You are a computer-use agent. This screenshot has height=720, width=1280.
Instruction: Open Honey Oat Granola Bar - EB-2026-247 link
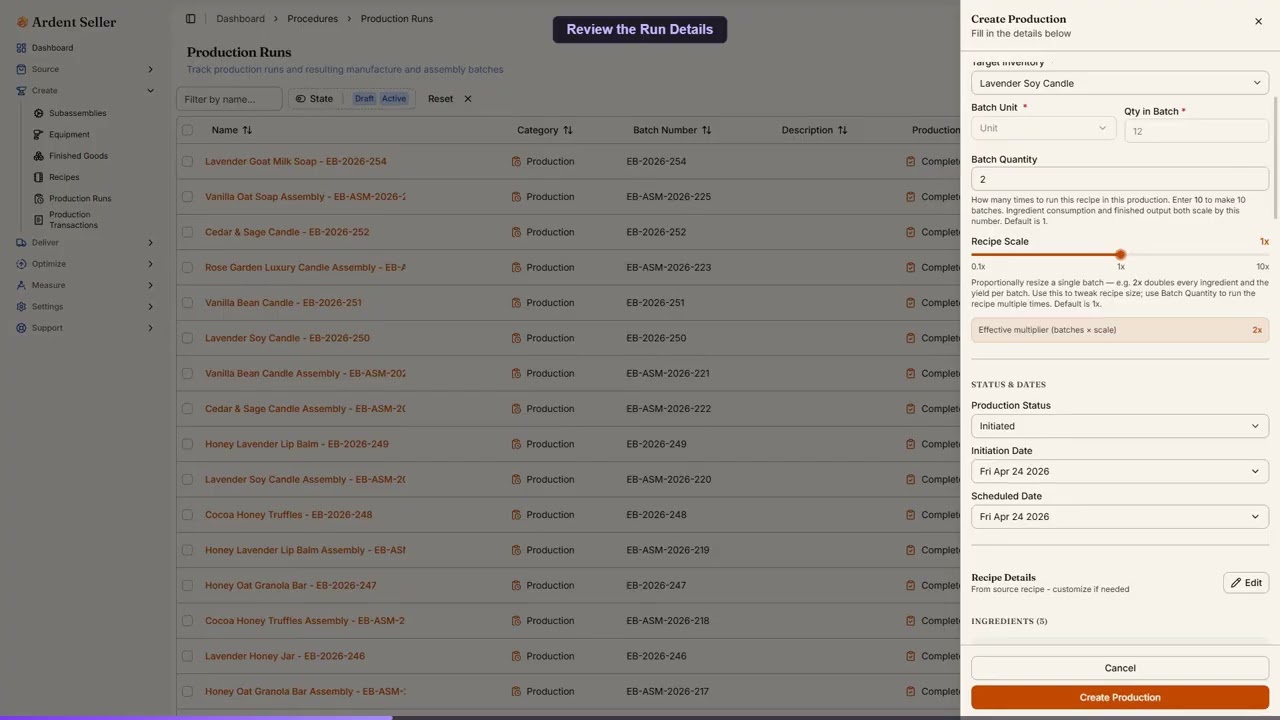pyautogui.click(x=291, y=585)
